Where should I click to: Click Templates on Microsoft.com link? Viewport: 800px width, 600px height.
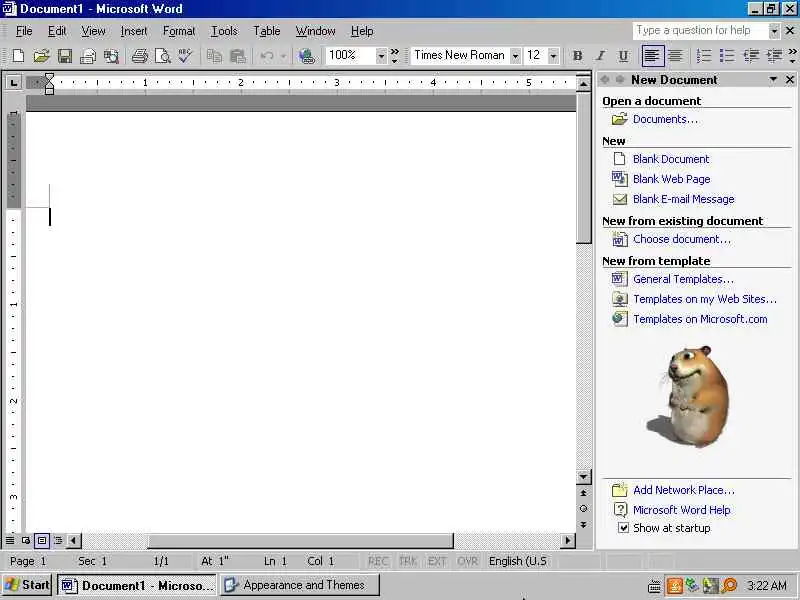tap(700, 319)
